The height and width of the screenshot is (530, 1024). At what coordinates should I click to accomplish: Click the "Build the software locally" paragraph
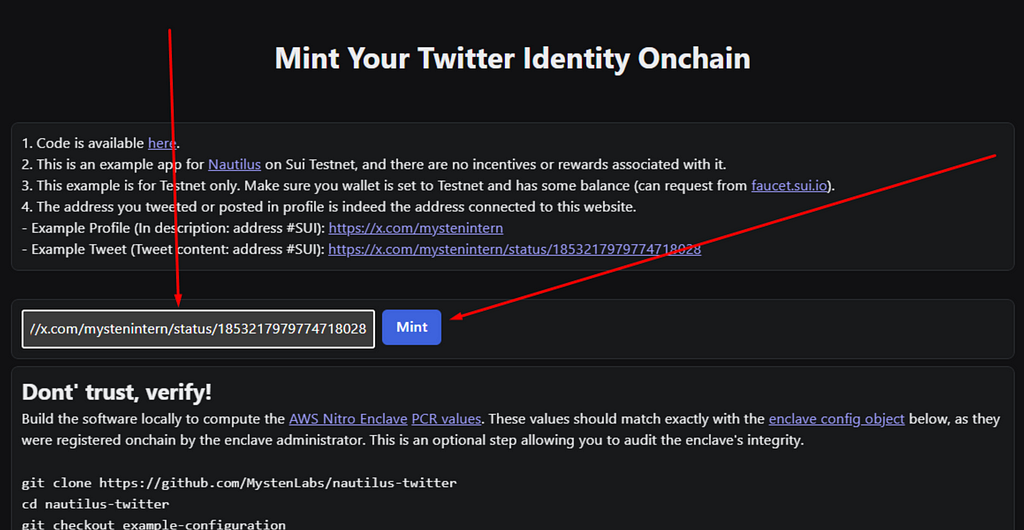511,429
